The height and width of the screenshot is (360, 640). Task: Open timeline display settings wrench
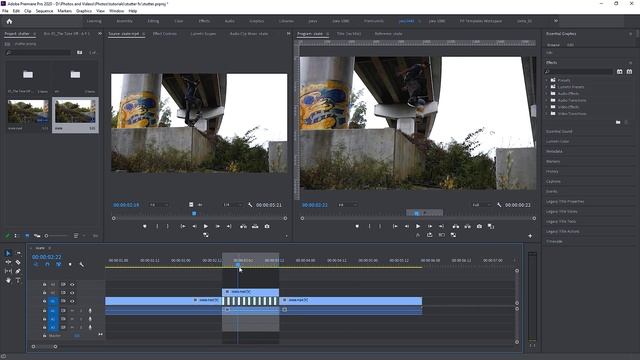click(x=82, y=264)
